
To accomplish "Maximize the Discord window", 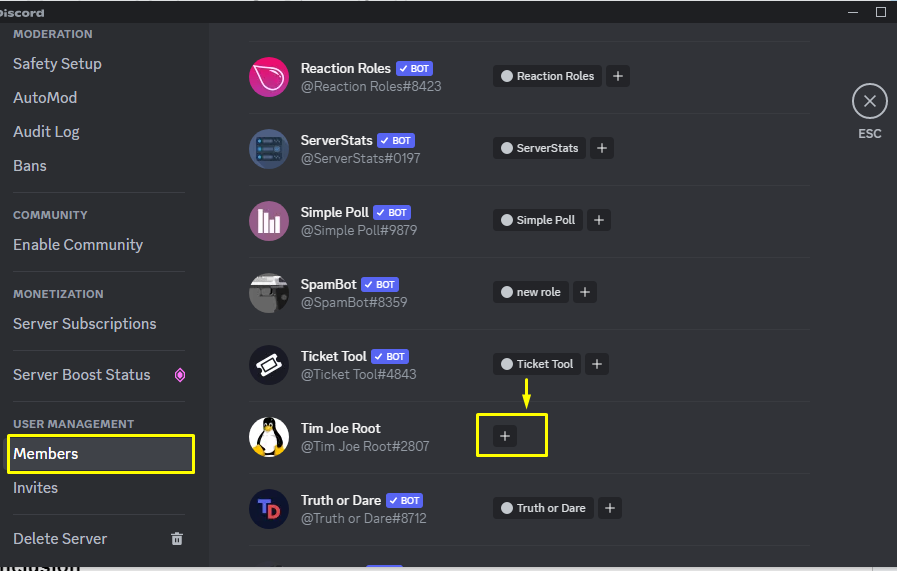I will [x=881, y=12].
